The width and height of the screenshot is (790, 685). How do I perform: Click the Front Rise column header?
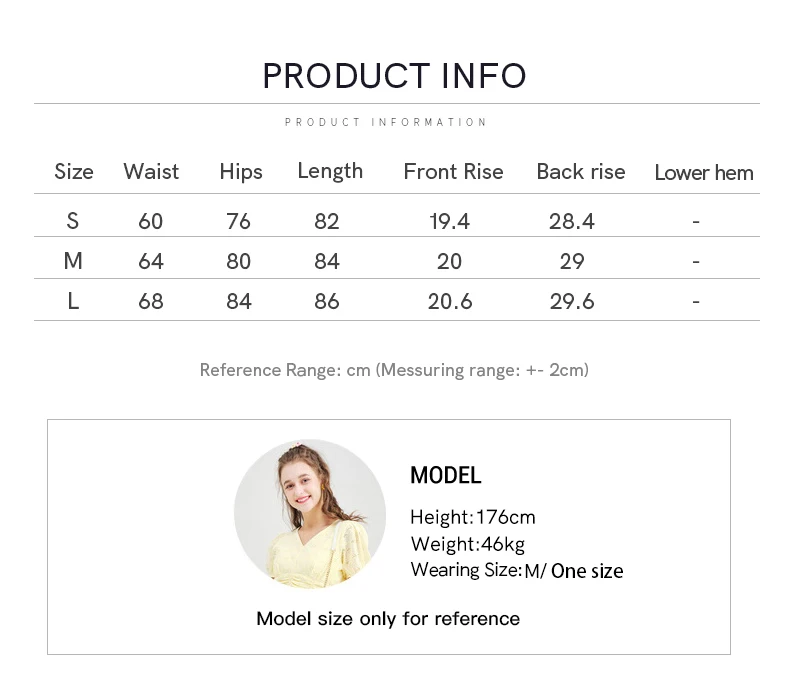click(453, 172)
